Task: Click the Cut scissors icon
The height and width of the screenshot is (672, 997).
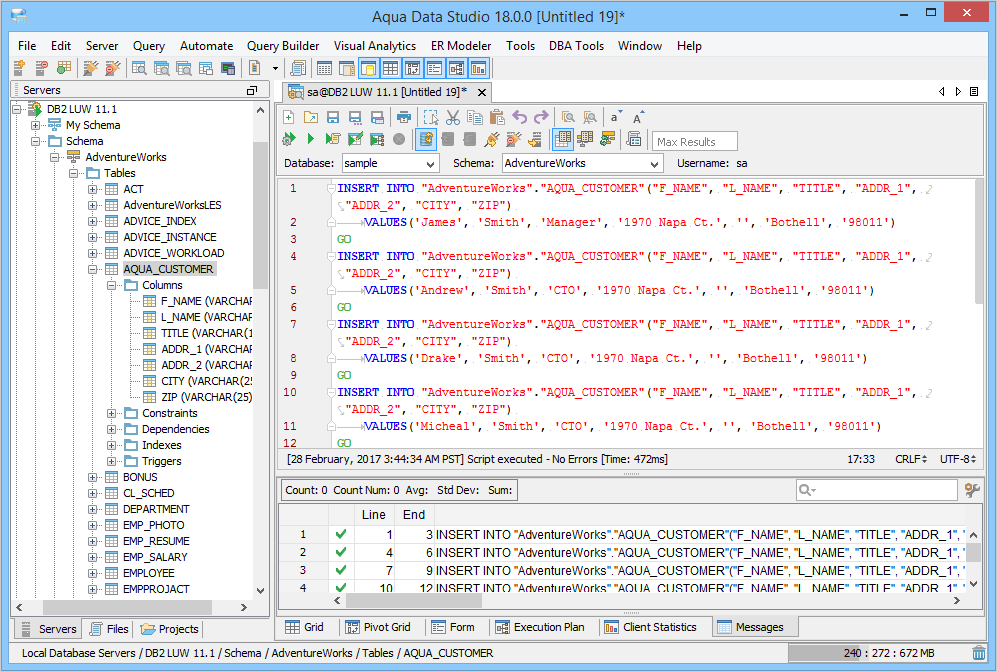Action: (x=453, y=117)
